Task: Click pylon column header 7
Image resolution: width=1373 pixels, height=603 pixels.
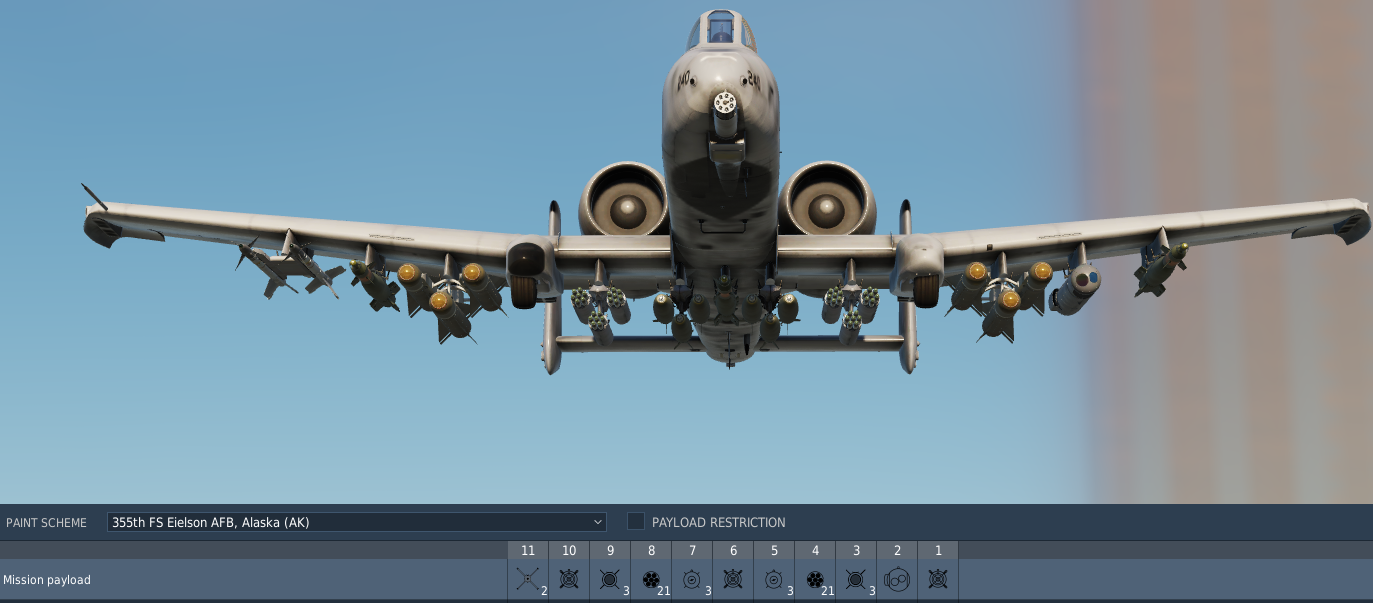Action: click(692, 550)
